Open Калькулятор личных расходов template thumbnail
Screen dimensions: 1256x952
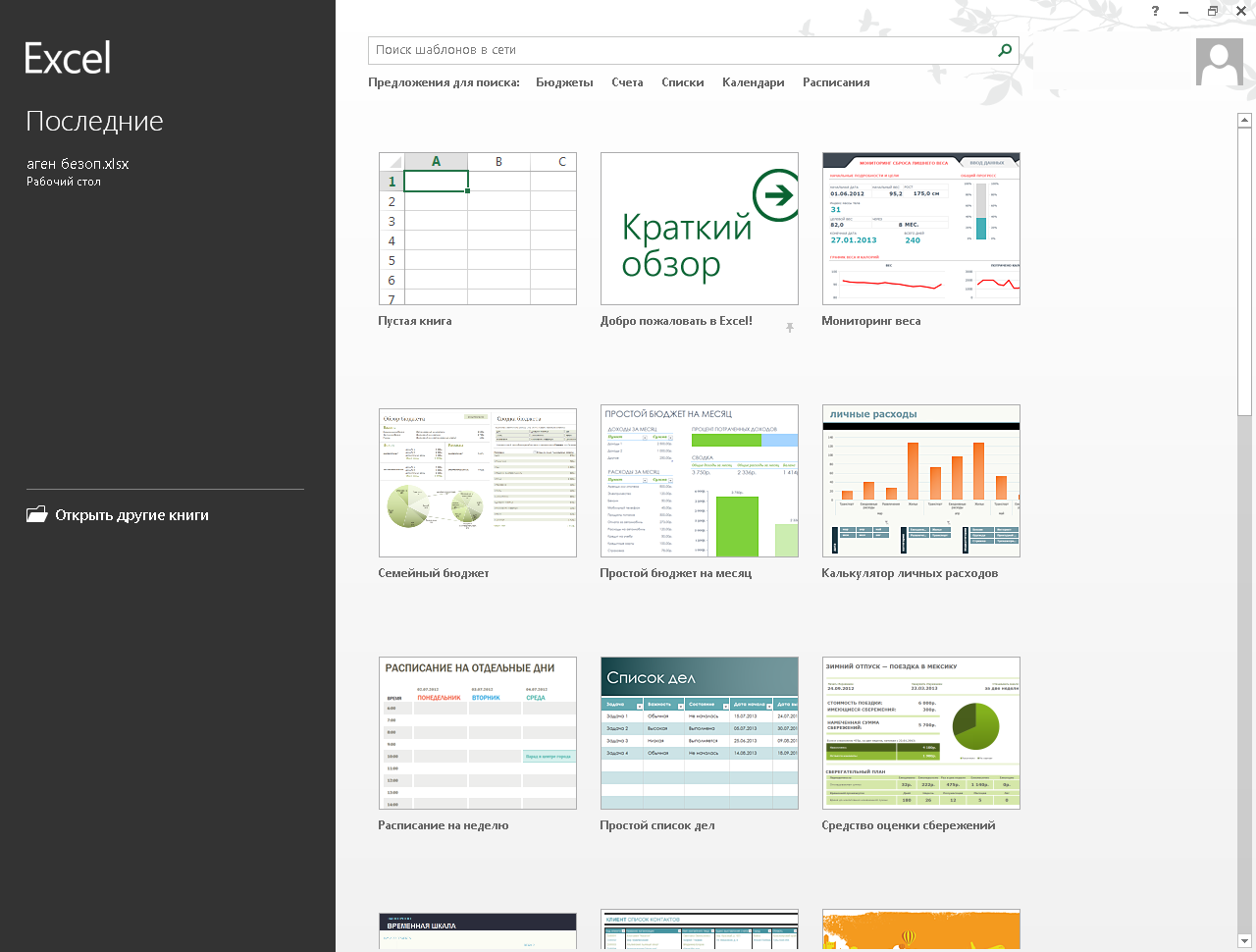[x=921, y=481]
